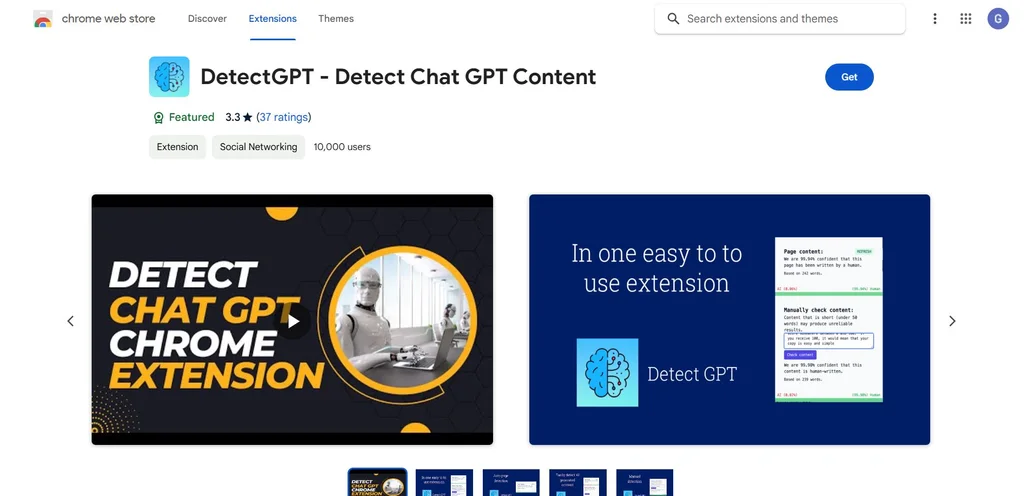Select the first video thumbnail in carousel strip
The image size is (1024, 496).
(x=377, y=482)
